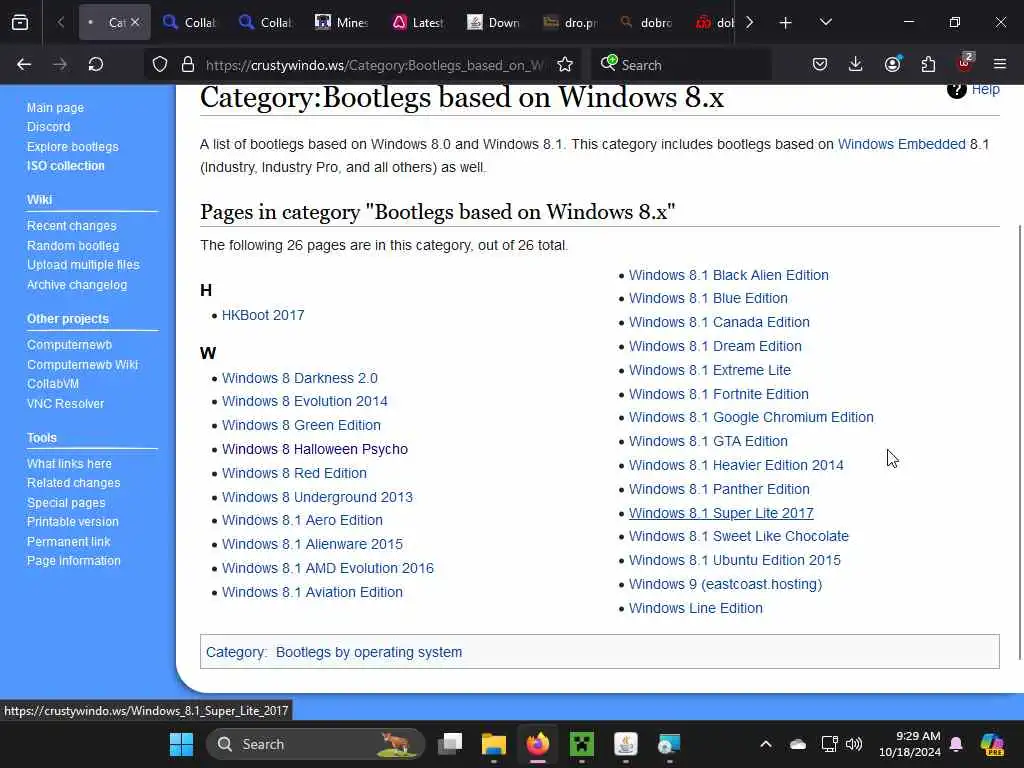Follow the Windows Embedded link

coord(901,144)
